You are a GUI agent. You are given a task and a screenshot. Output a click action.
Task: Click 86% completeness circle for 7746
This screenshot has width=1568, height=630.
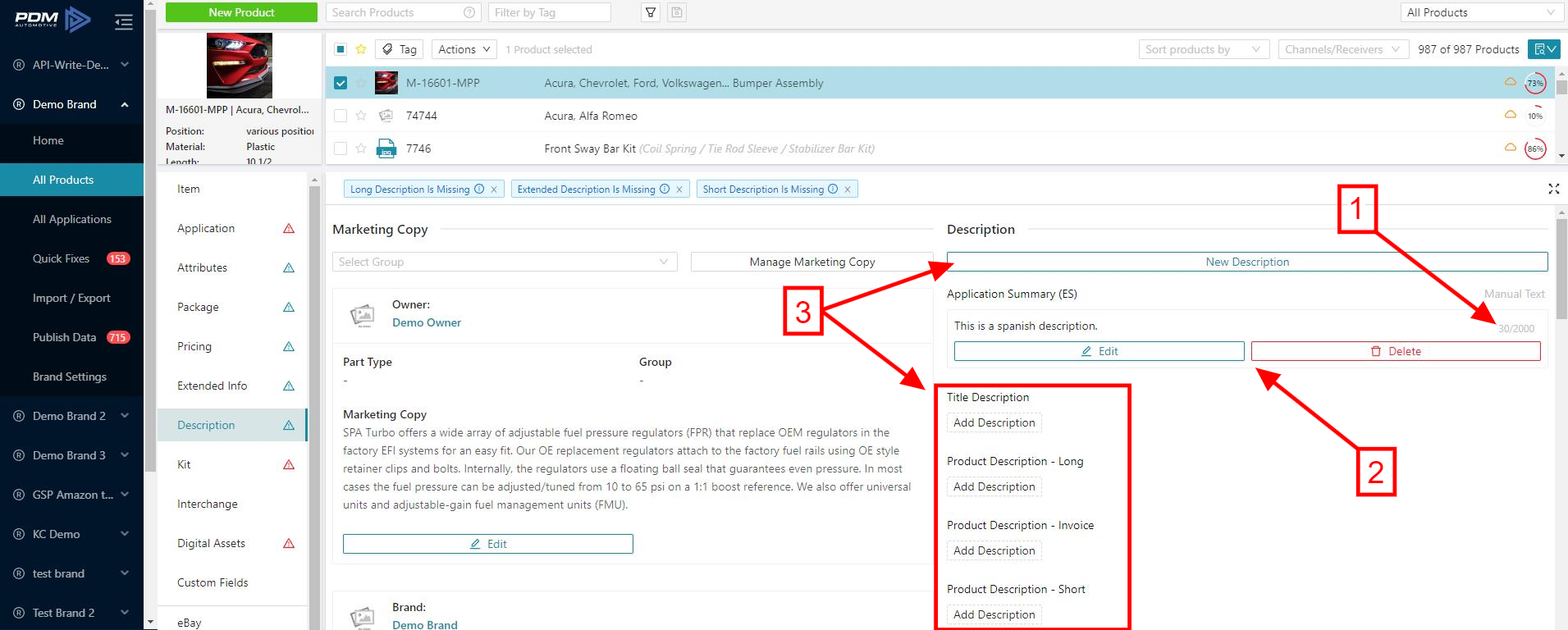point(1535,148)
